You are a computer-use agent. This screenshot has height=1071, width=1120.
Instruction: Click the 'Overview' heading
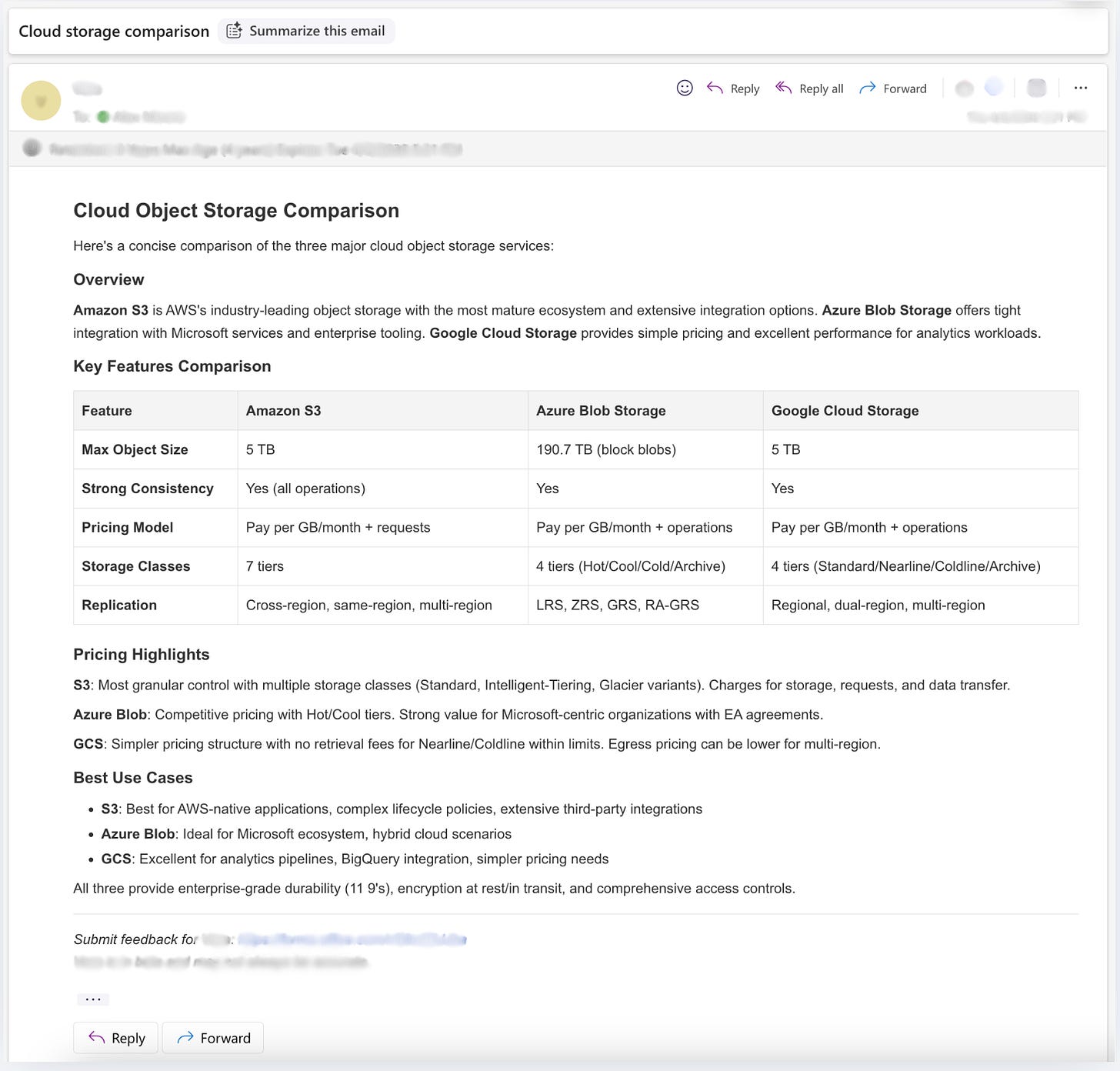point(108,279)
